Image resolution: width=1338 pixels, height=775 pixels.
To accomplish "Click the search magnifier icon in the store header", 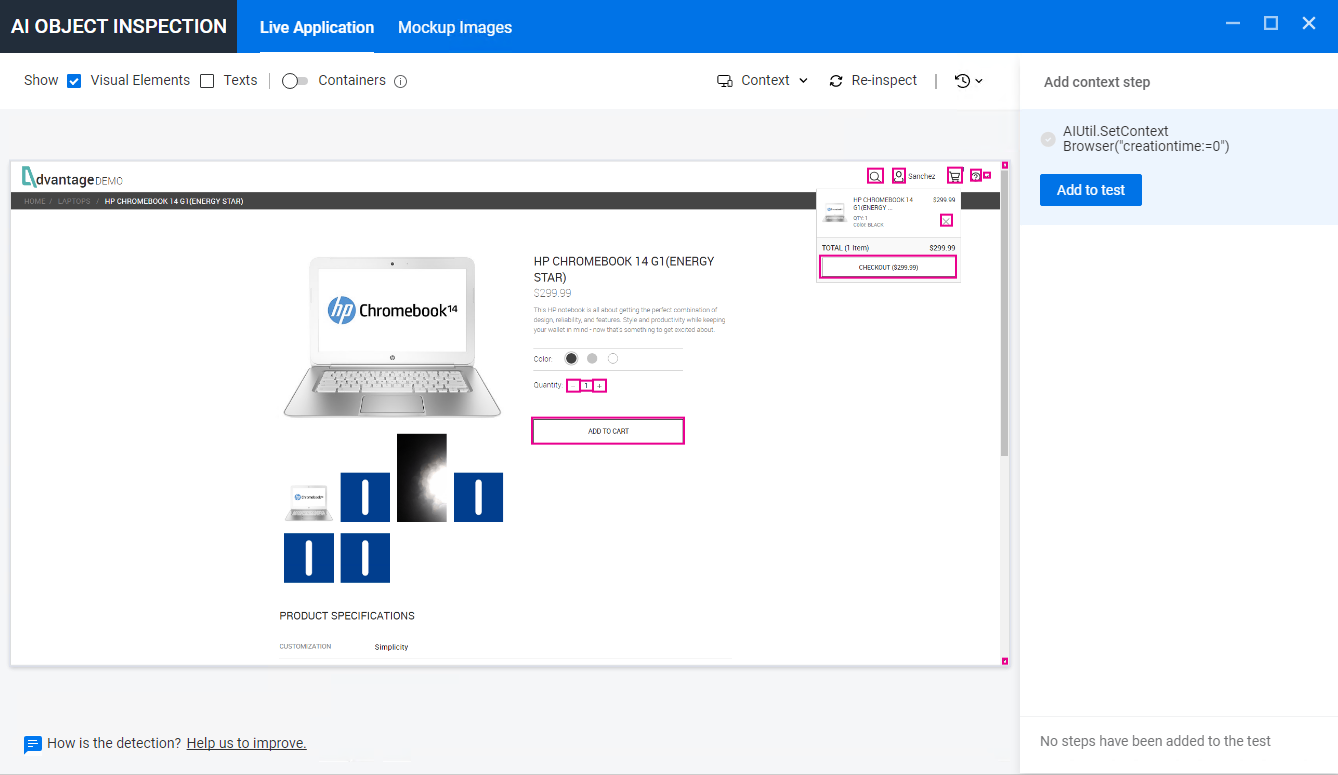I will (x=875, y=176).
